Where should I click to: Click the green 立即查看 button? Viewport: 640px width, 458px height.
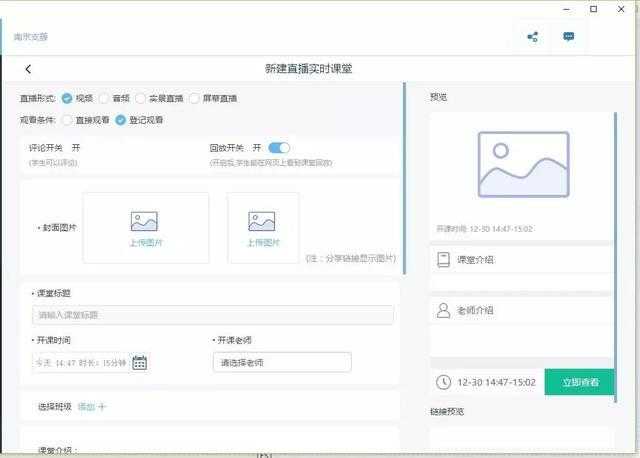[579, 382]
